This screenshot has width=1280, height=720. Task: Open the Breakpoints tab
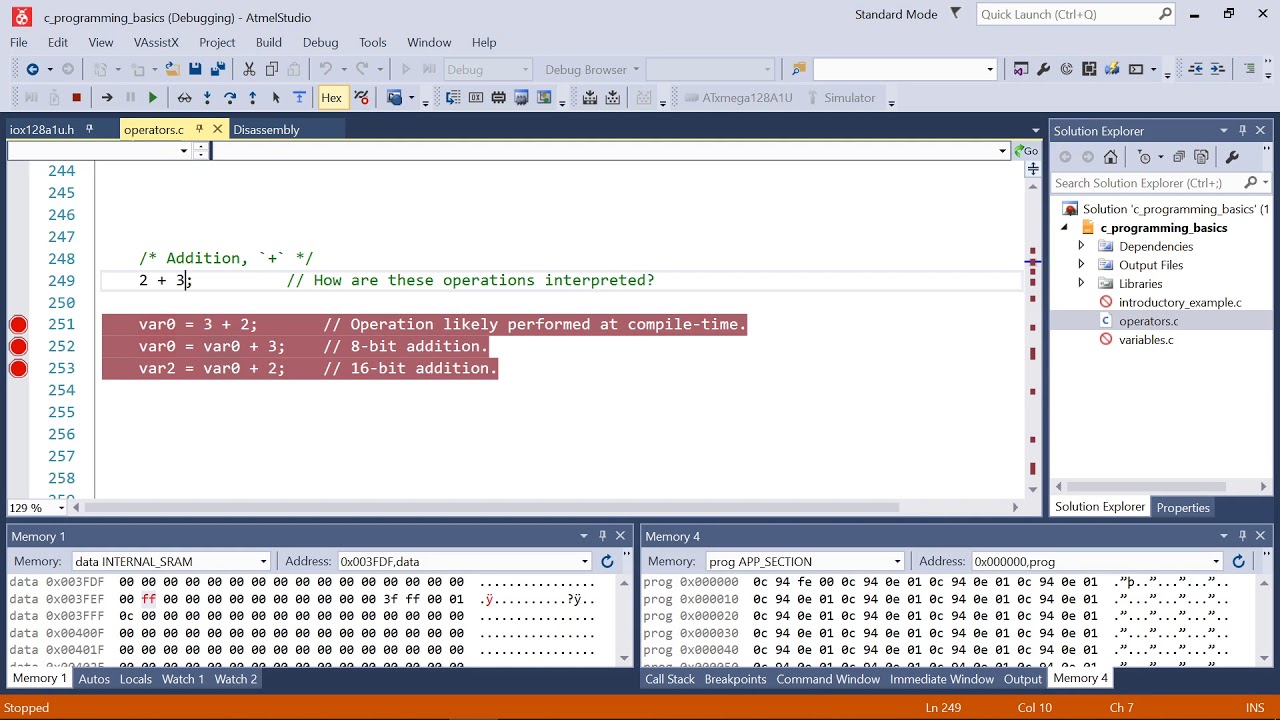pyautogui.click(x=735, y=679)
